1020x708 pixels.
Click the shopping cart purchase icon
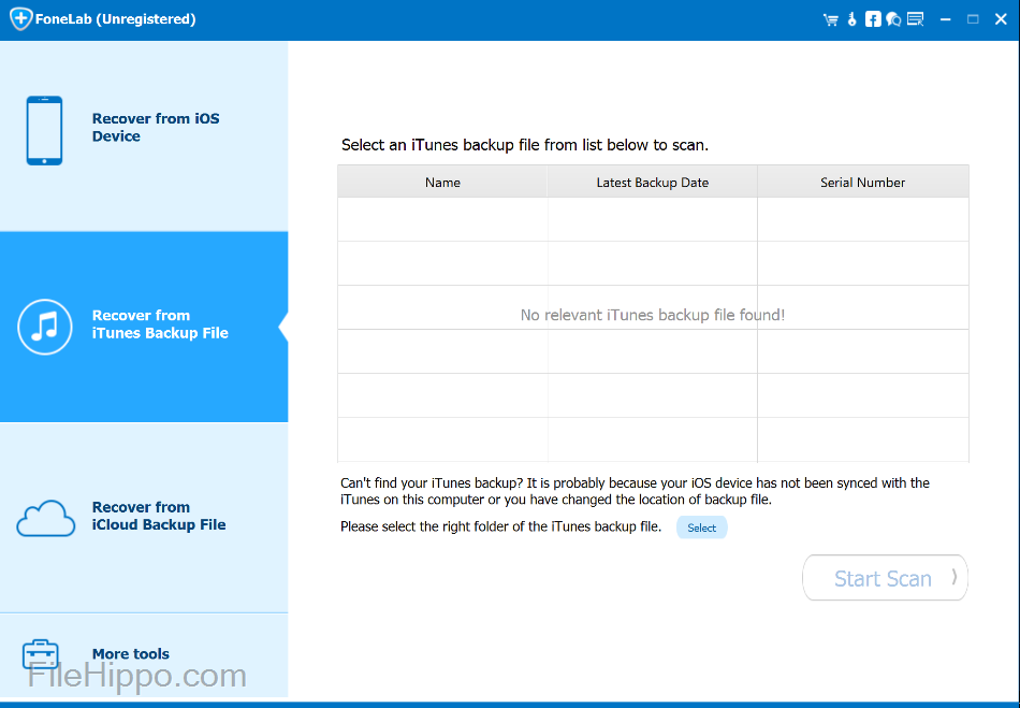click(x=831, y=20)
